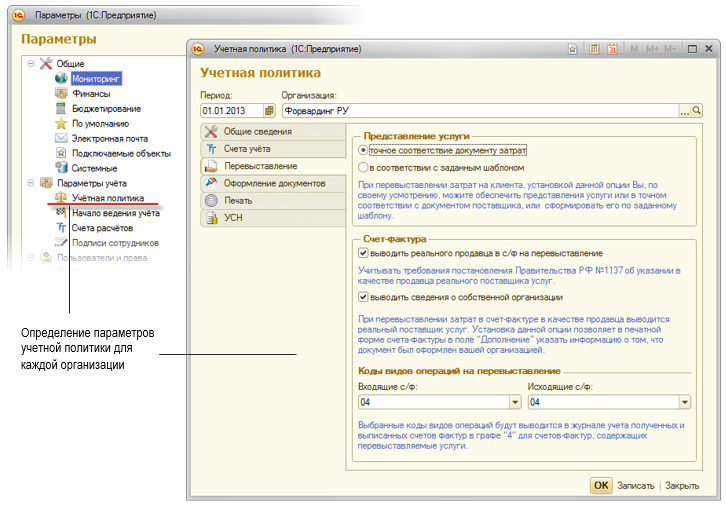Switch to the Общие сведения tab

tap(274, 131)
